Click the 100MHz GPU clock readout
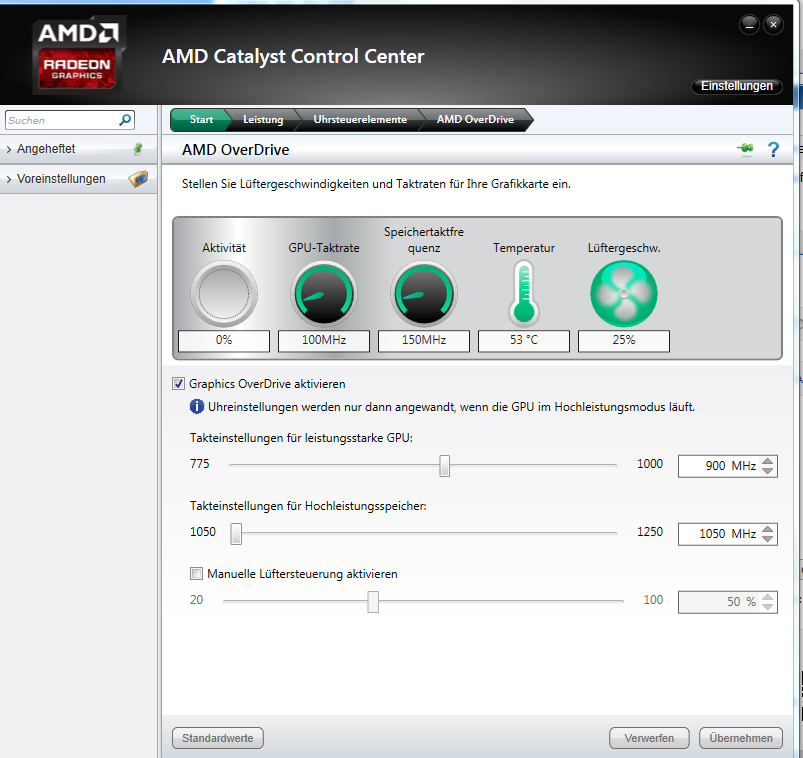This screenshot has height=758, width=803. [324, 341]
